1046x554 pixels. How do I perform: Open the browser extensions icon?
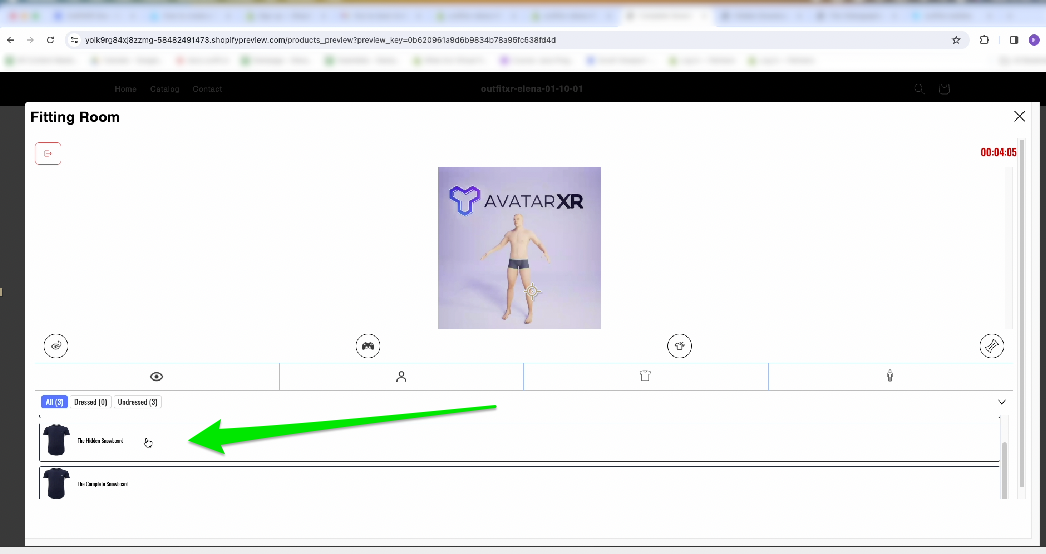[x=984, y=40]
